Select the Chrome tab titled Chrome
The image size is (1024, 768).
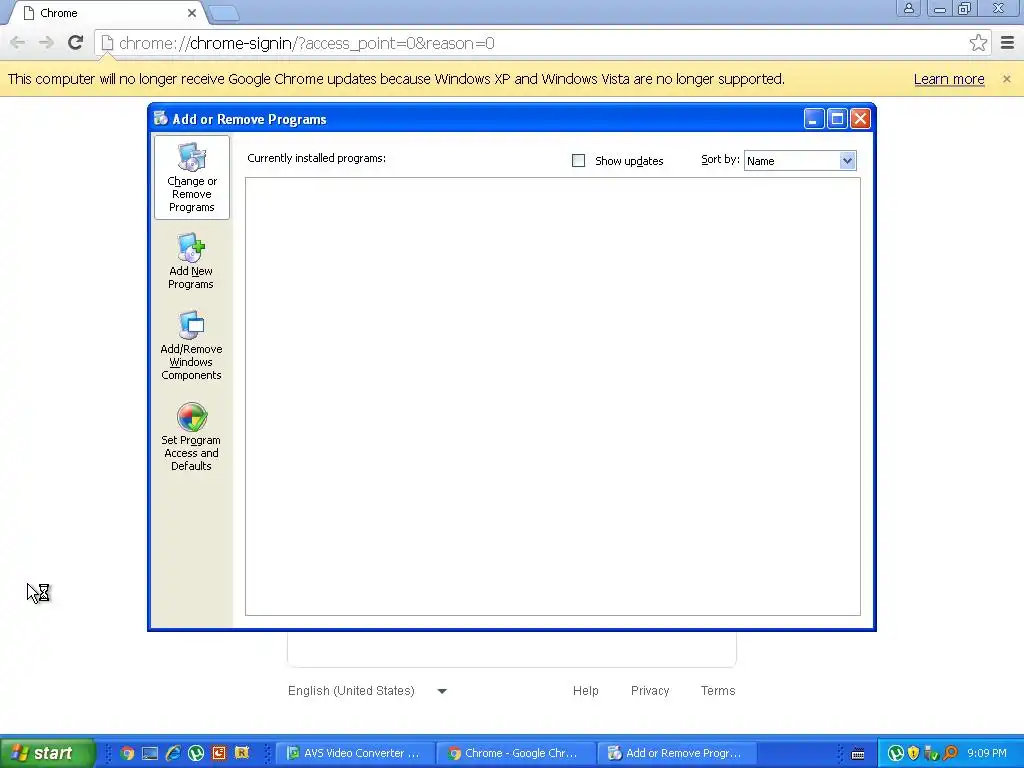click(x=108, y=13)
